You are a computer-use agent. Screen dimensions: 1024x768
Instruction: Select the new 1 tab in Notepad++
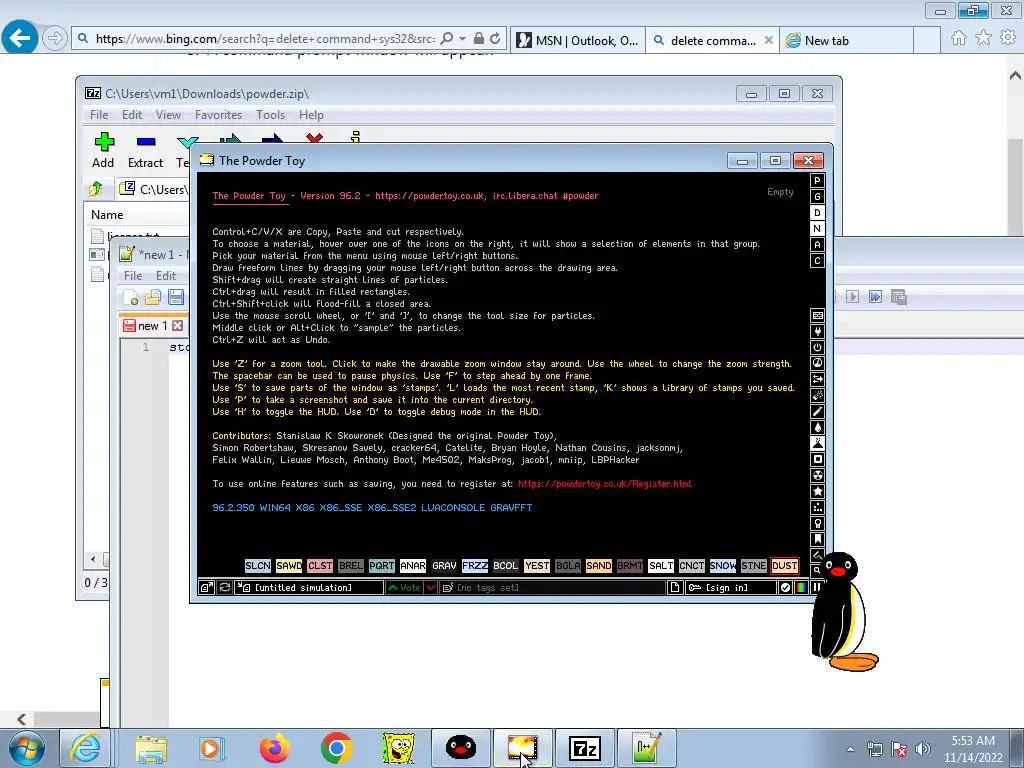(153, 325)
